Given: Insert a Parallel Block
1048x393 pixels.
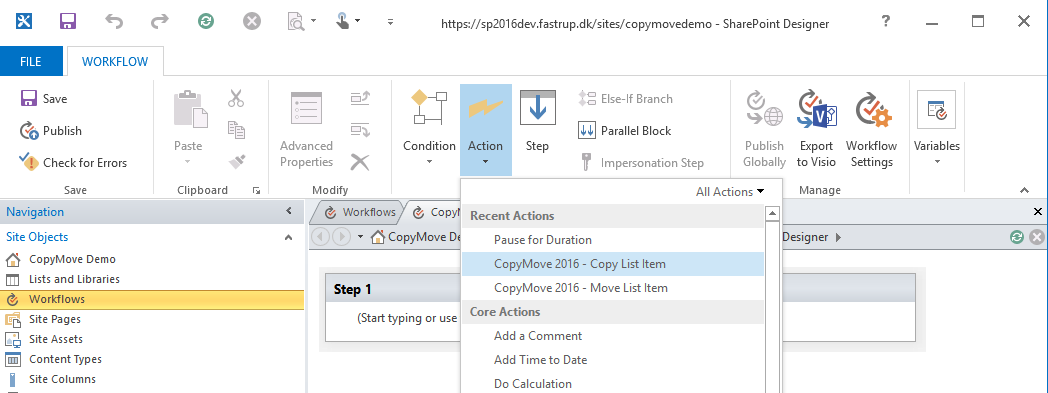Looking at the screenshot, I should point(624,130).
